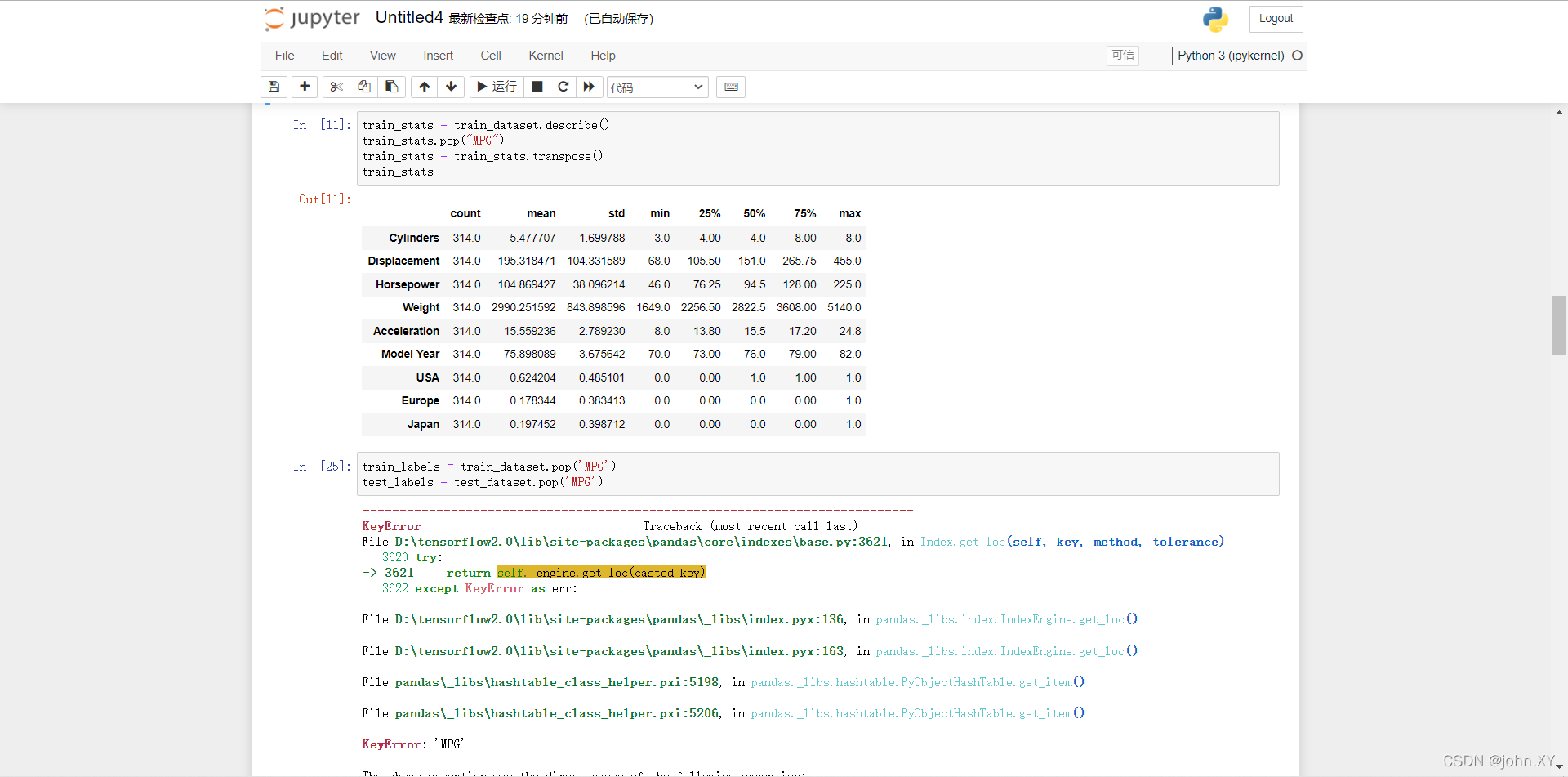Click the Model Year row label
The image size is (1568, 777).
[x=410, y=355]
